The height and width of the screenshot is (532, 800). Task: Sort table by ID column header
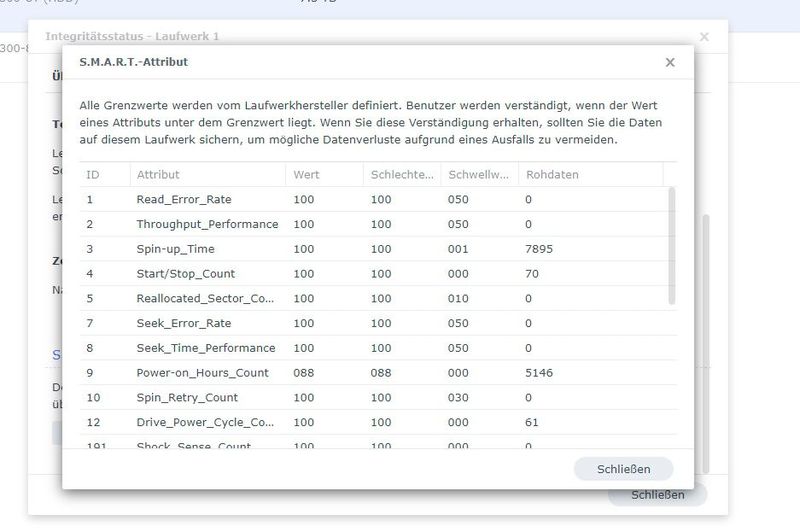pos(105,174)
